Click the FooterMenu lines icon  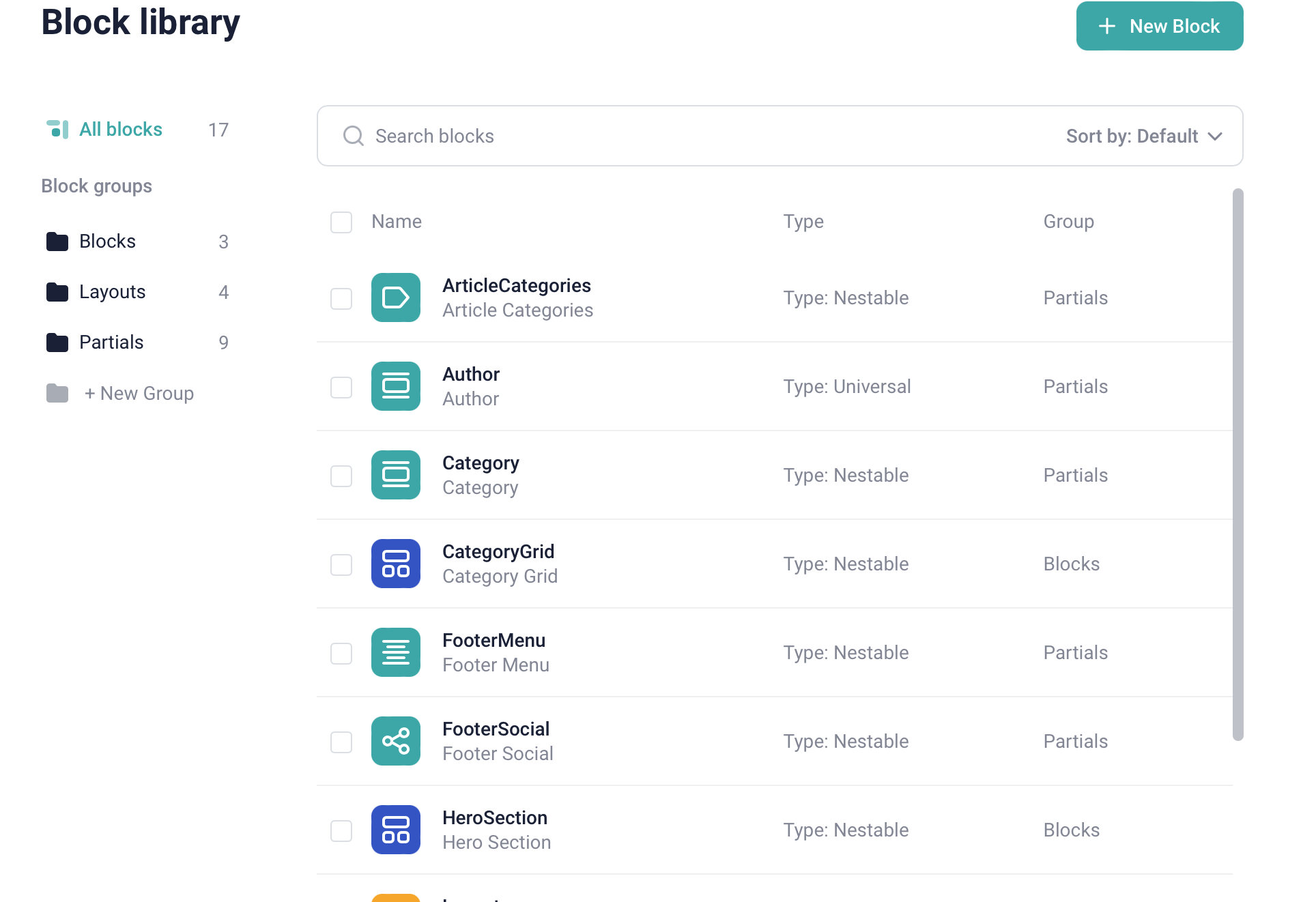pyautogui.click(x=395, y=652)
